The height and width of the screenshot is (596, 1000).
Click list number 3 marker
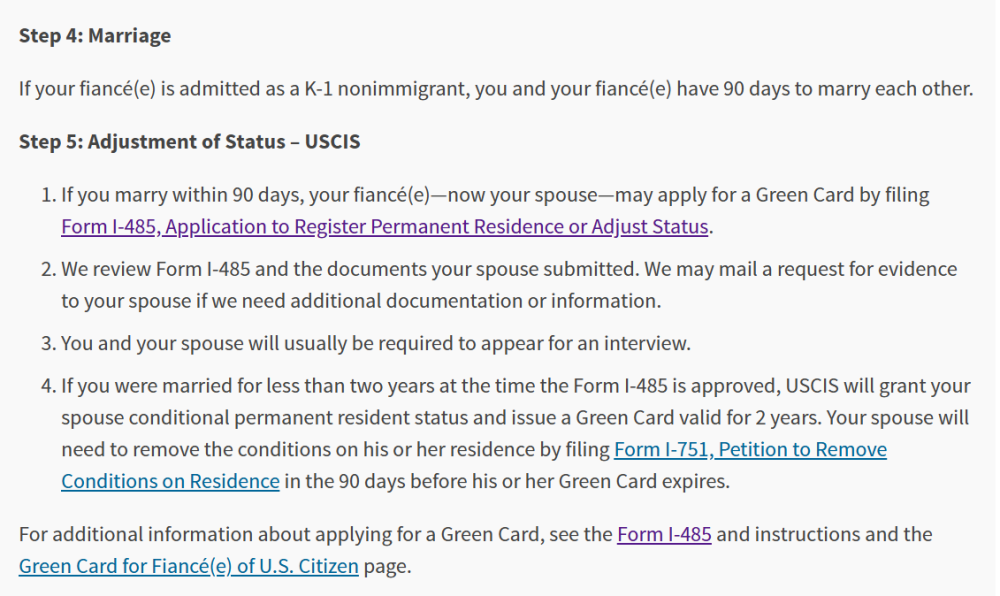(x=46, y=344)
